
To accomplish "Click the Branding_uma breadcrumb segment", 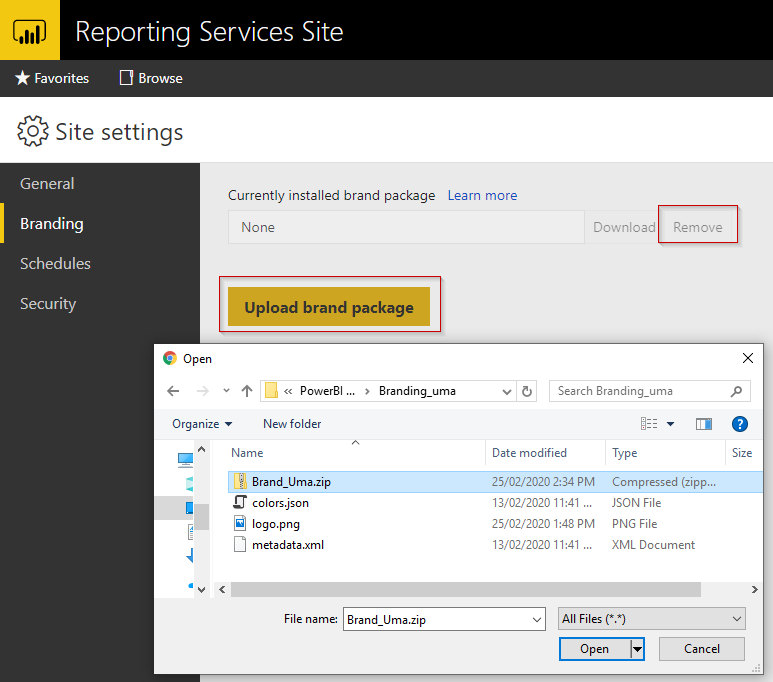I will coord(417,391).
